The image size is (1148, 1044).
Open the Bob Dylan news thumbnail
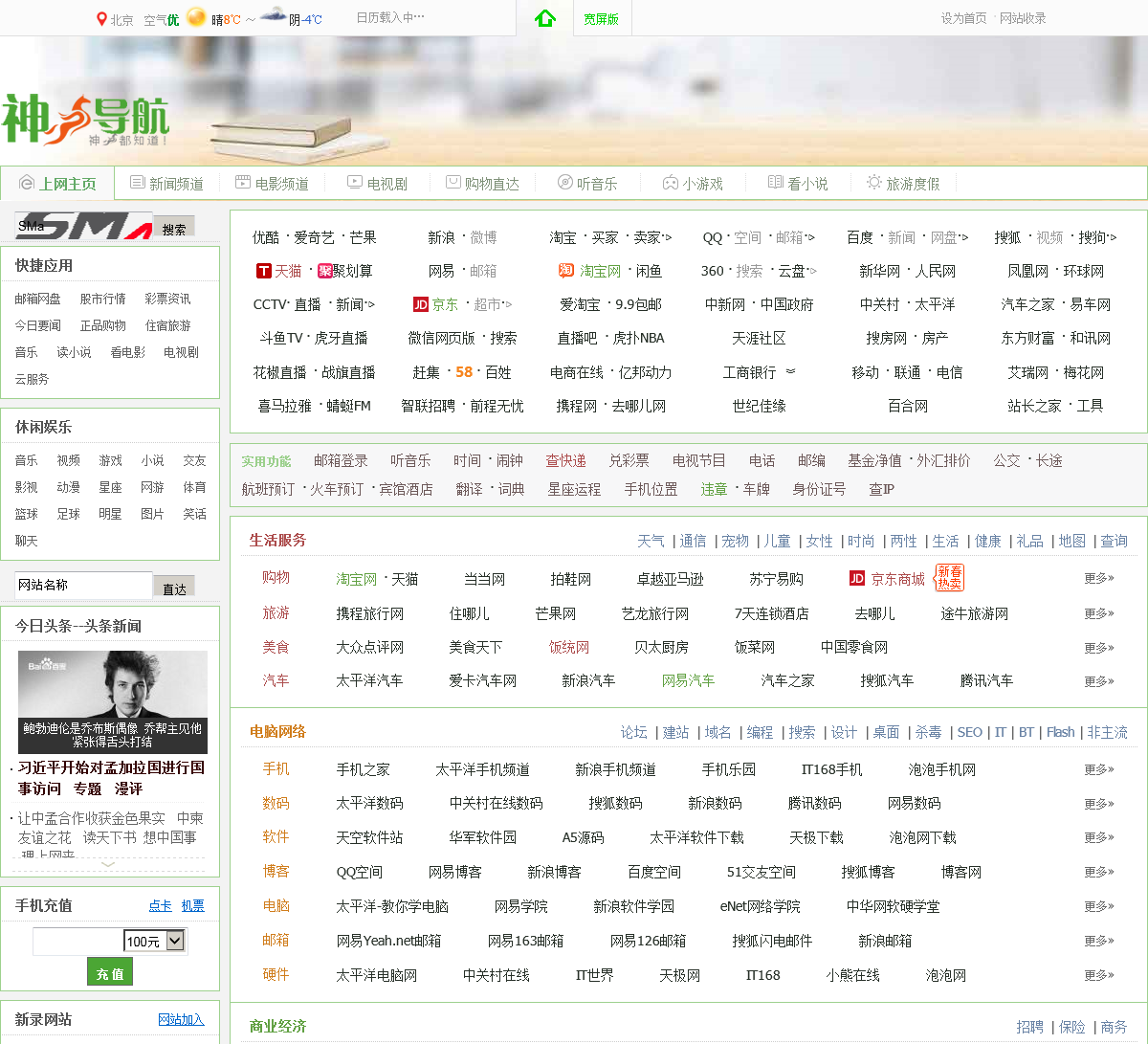(x=113, y=700)
